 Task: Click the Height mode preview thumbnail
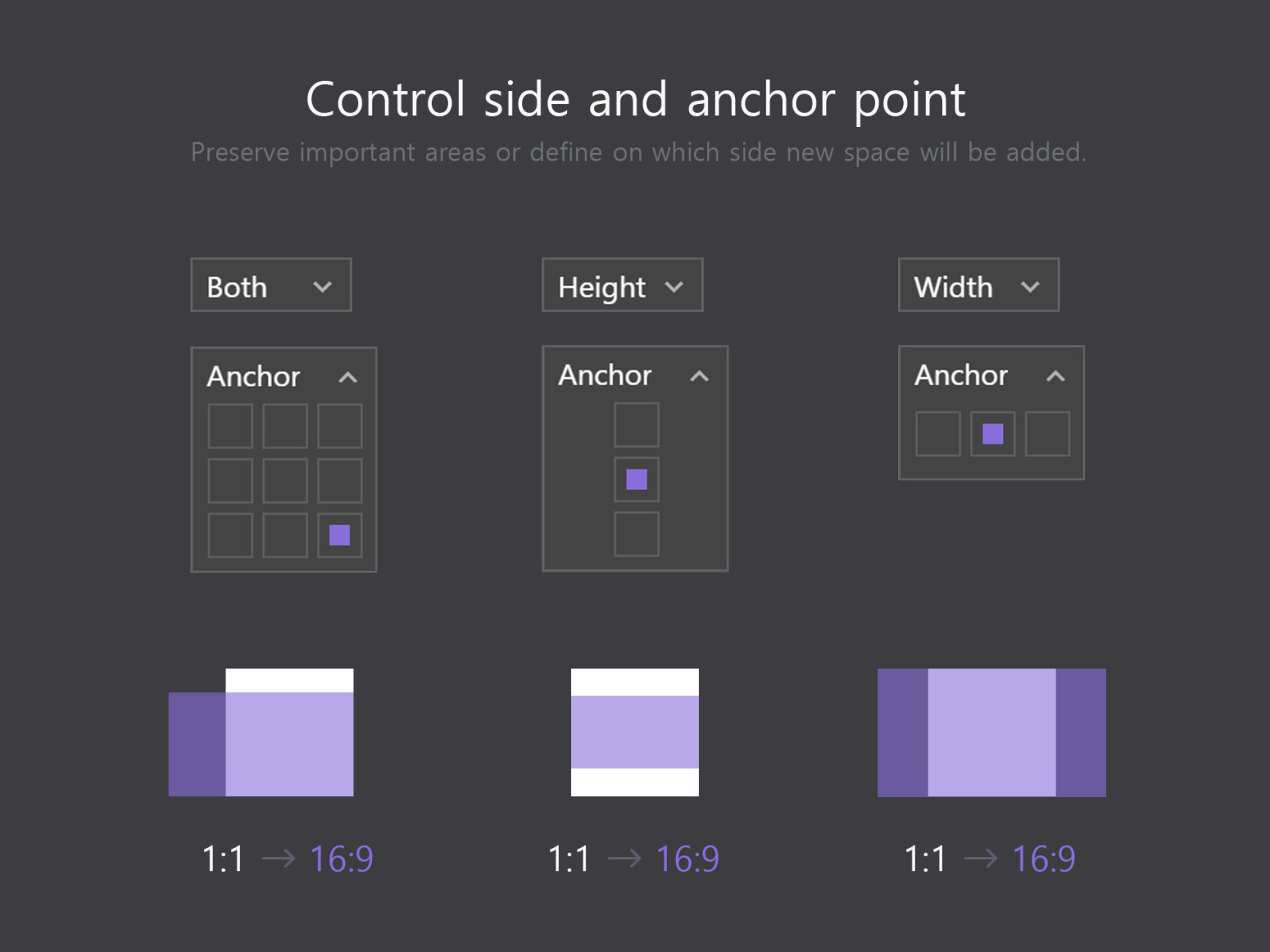coord(635,732)
